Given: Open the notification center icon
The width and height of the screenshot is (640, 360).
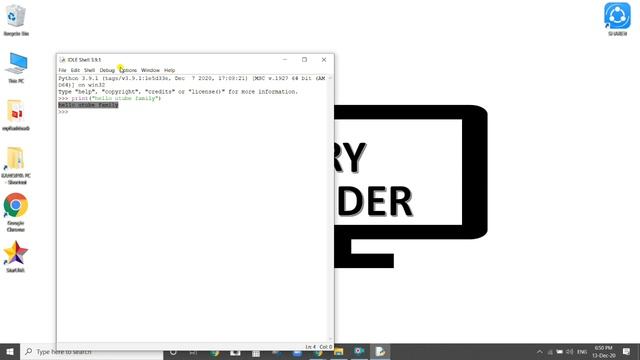Looking at the screenshot, I should [627, 352].
